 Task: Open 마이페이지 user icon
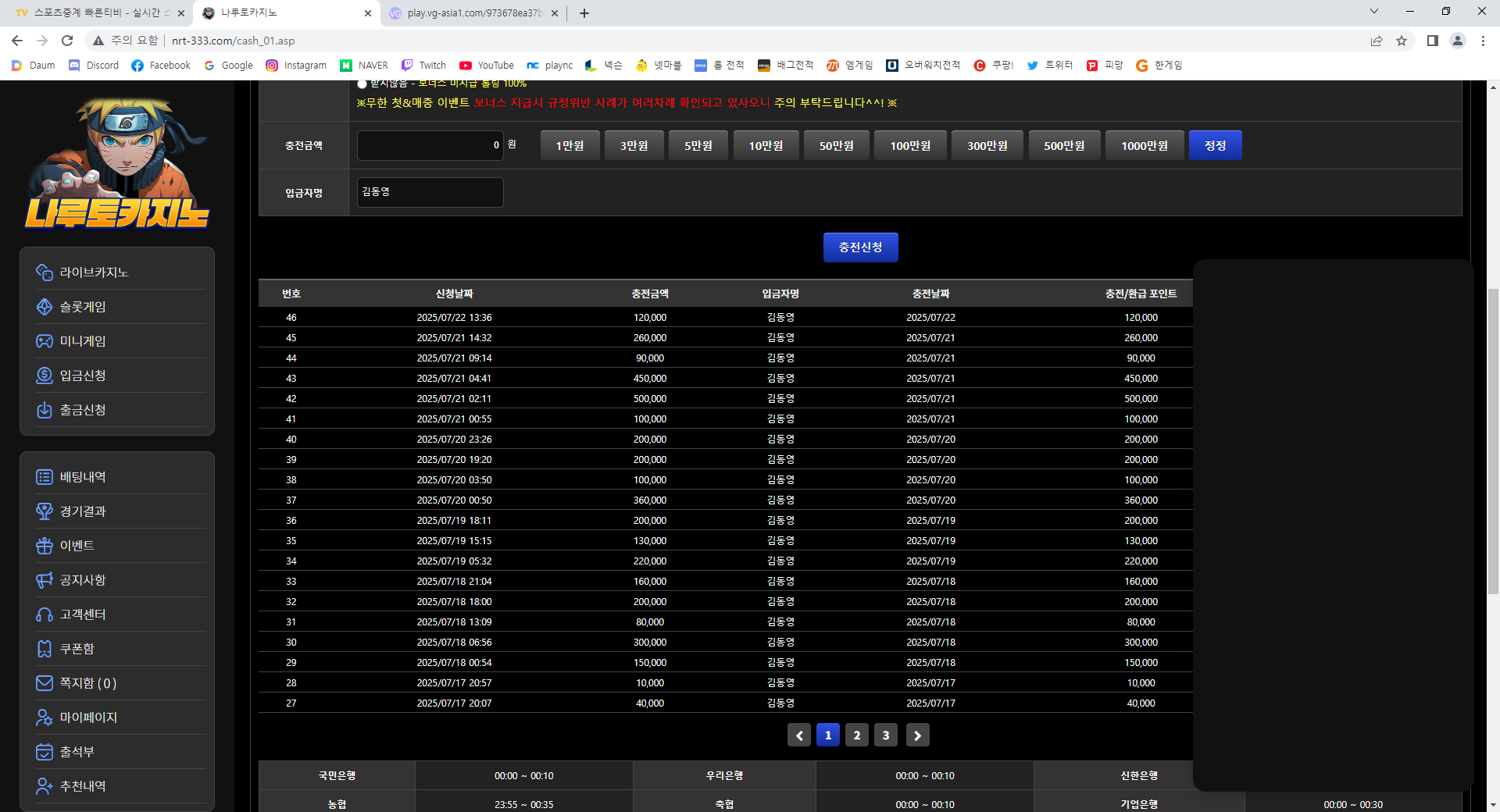pos(45,718)
